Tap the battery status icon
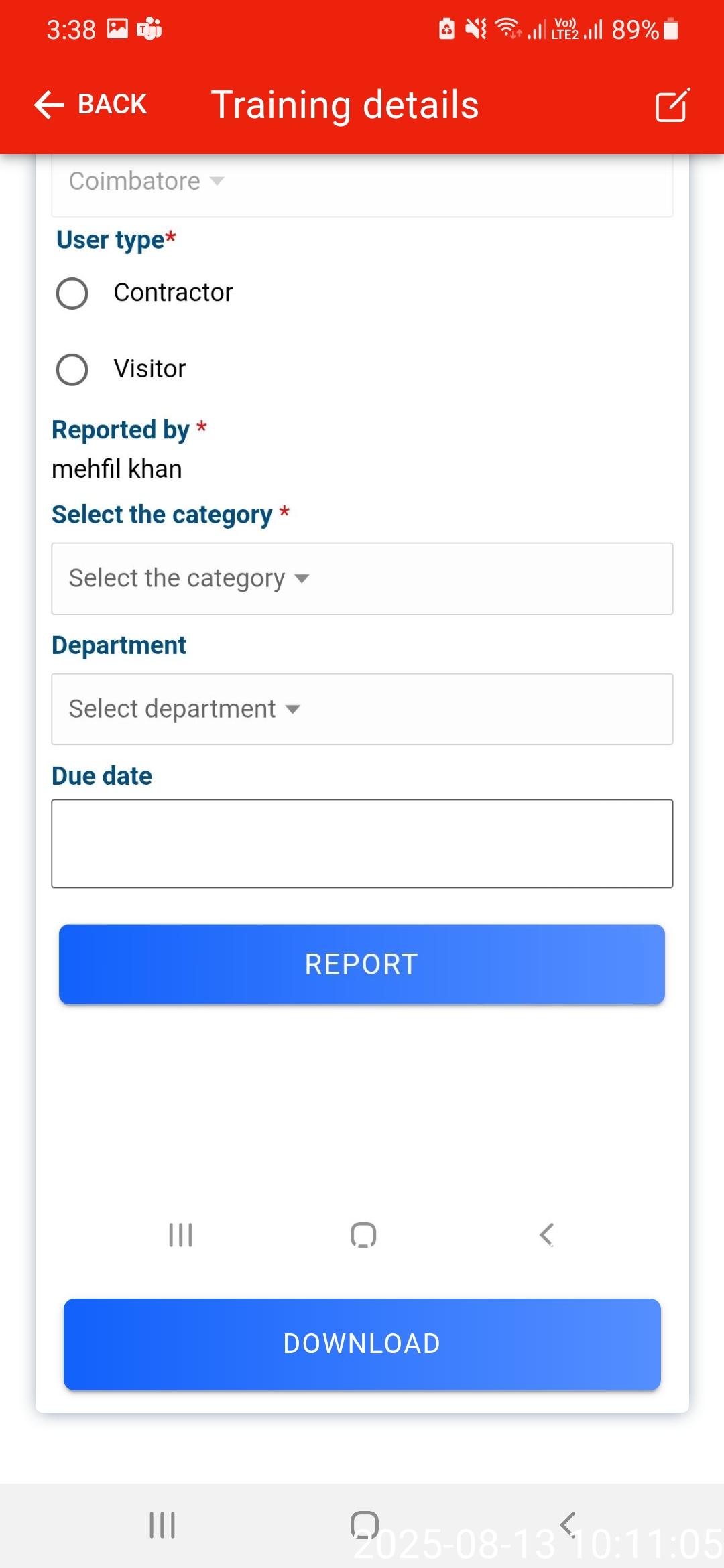 coord(670,29)
